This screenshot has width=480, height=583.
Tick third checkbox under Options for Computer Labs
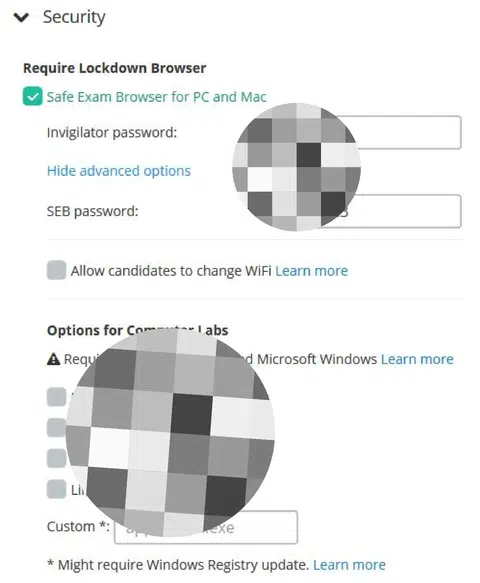click(x=57, y=458)
